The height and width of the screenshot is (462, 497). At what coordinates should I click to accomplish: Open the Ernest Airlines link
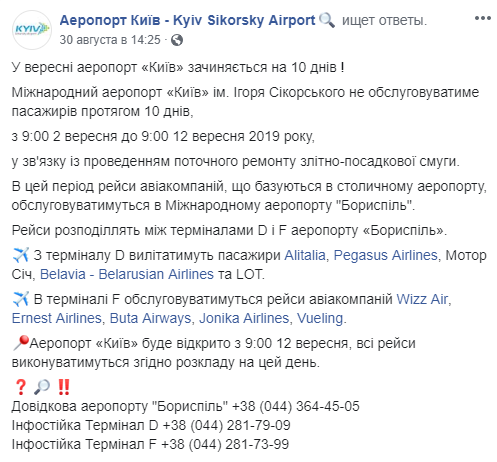[x=57, y=318]
